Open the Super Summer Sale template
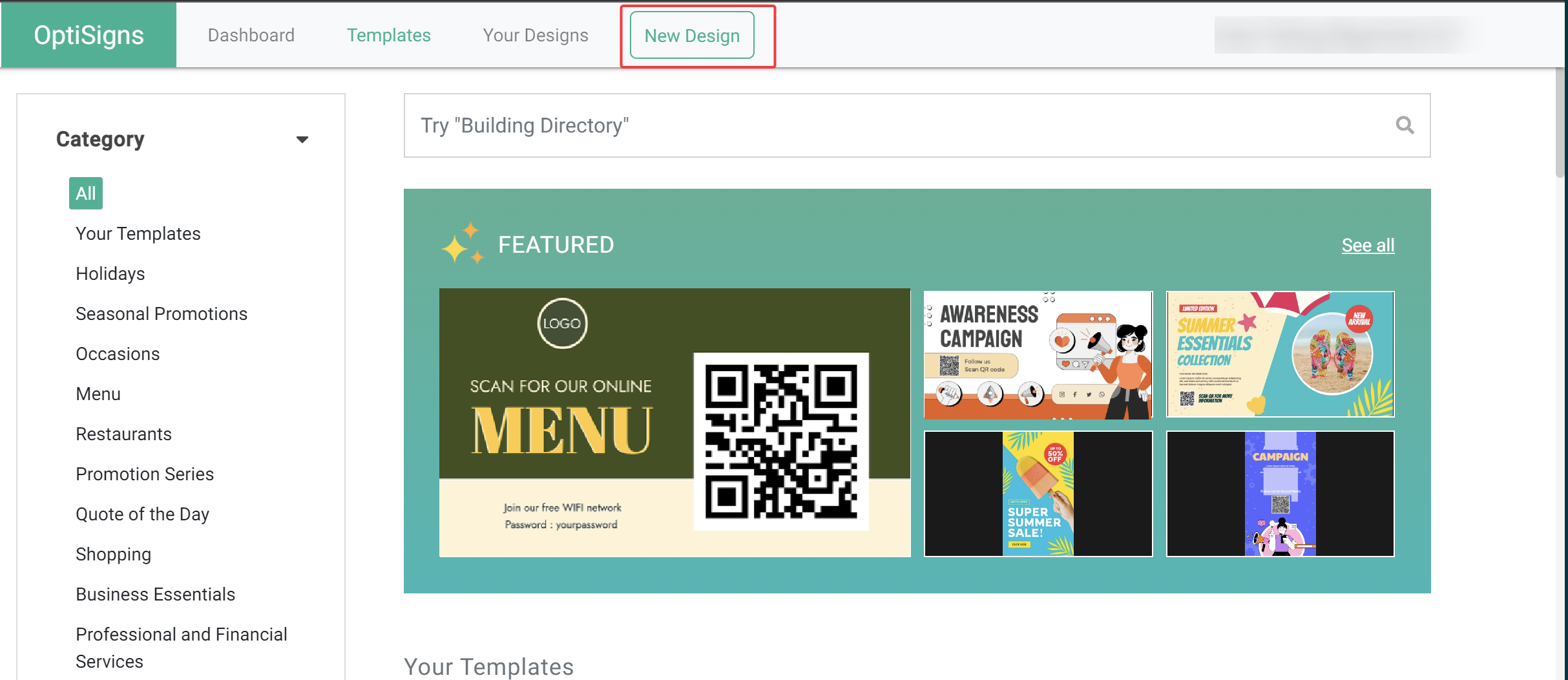1568x680 pixels. click(1038, 494)
